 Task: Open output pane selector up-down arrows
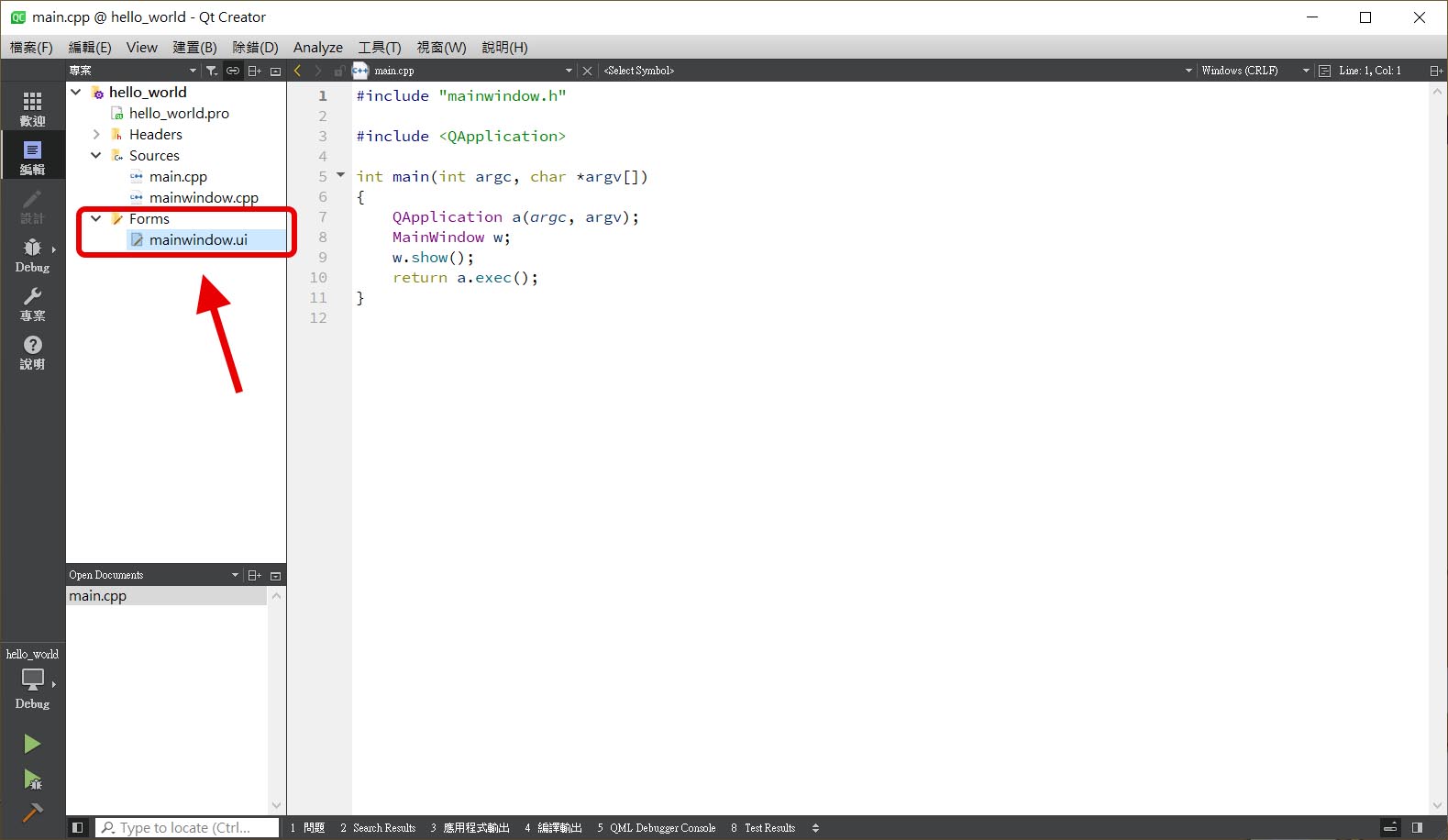pyautogui.click(x=815, y=827)
